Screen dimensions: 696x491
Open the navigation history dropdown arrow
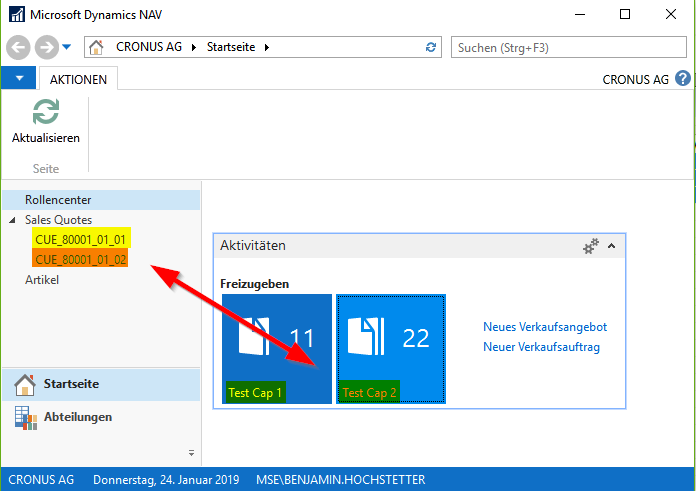pyautogui.click(x=67, y=47)
